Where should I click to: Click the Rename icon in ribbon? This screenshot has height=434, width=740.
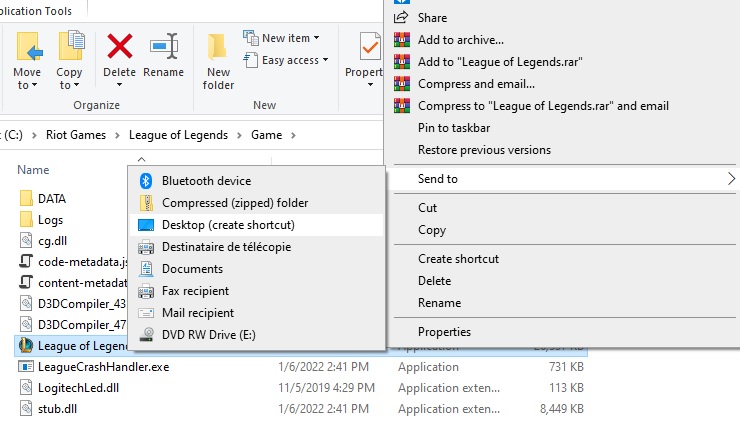pos(164,46)
